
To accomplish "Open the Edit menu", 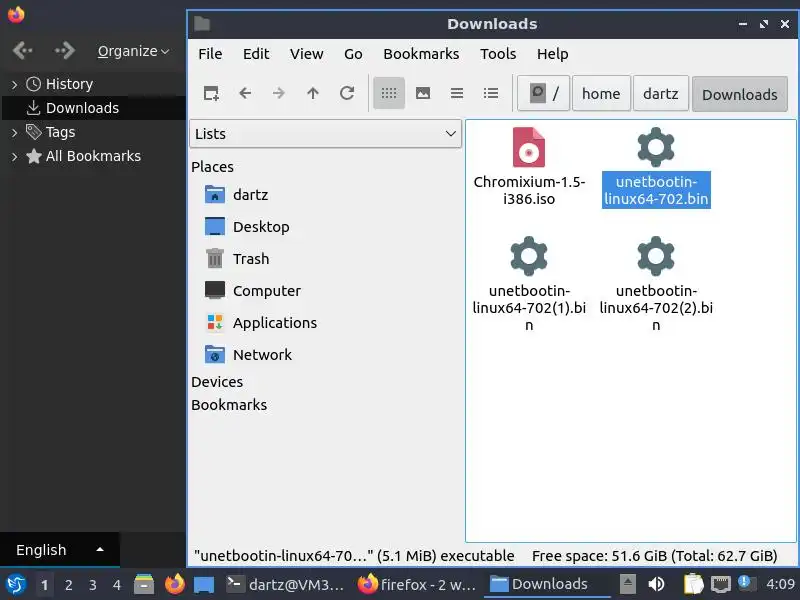I will [256, 54].
